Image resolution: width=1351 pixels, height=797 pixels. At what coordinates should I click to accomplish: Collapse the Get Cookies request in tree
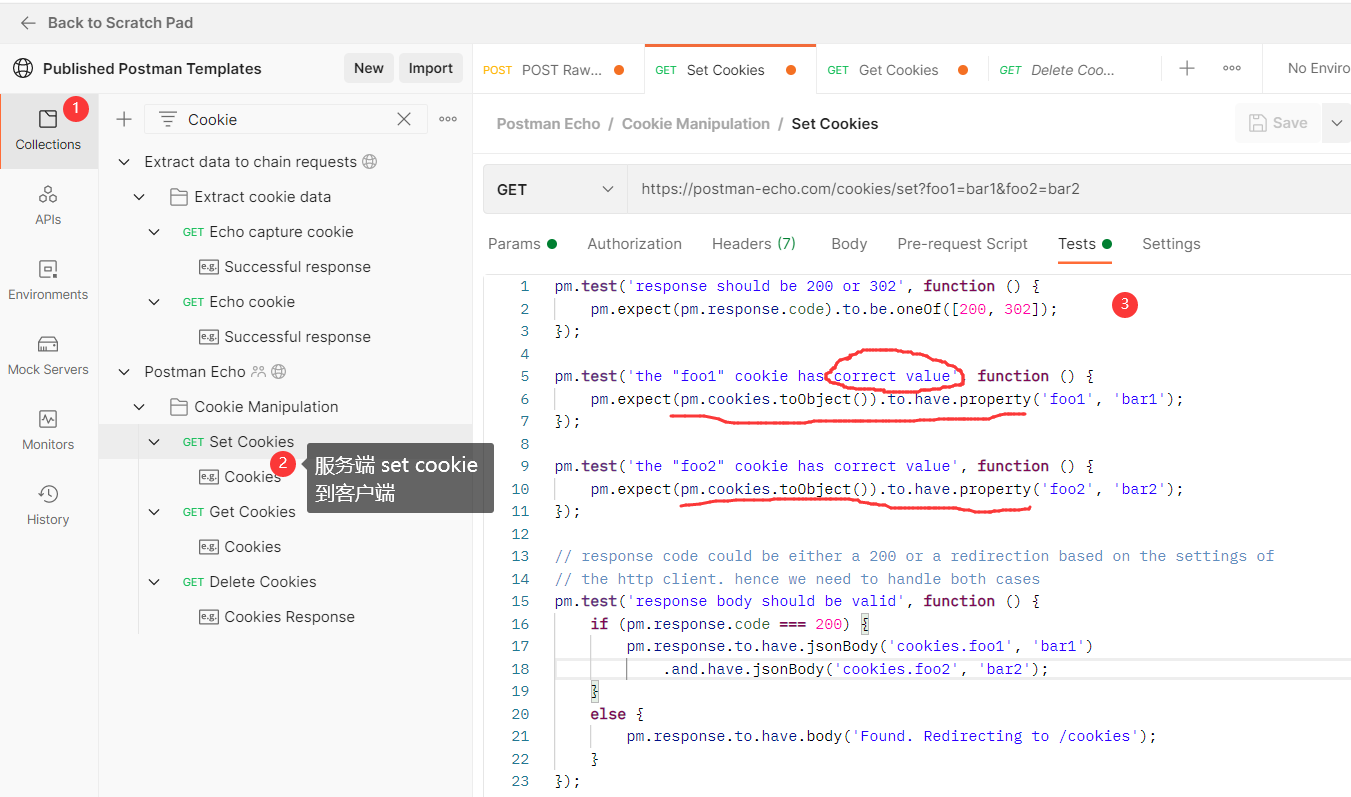click(154, 512)
